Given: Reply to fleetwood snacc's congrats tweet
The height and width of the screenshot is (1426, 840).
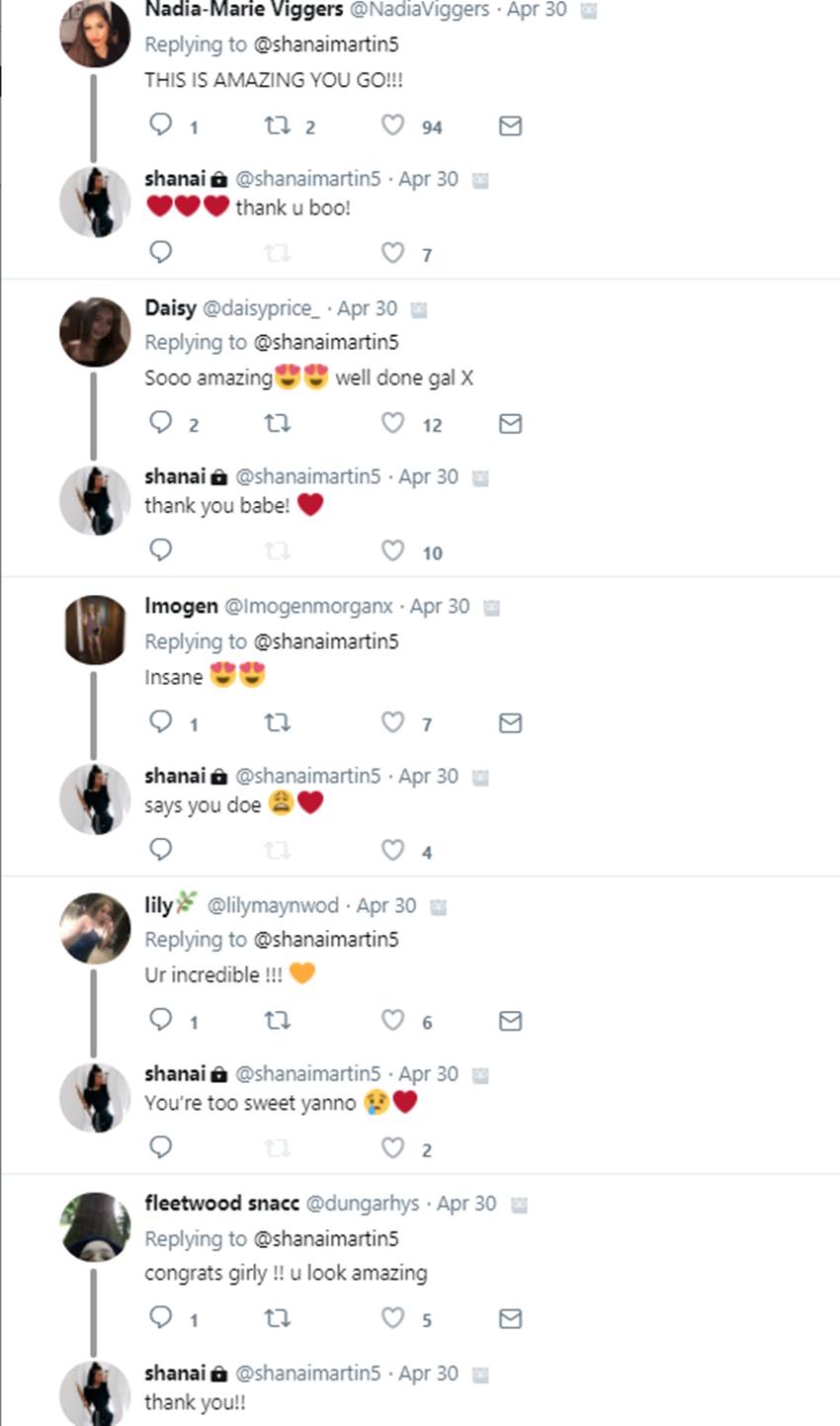Looking at the screenshot, I should 161,1318.
